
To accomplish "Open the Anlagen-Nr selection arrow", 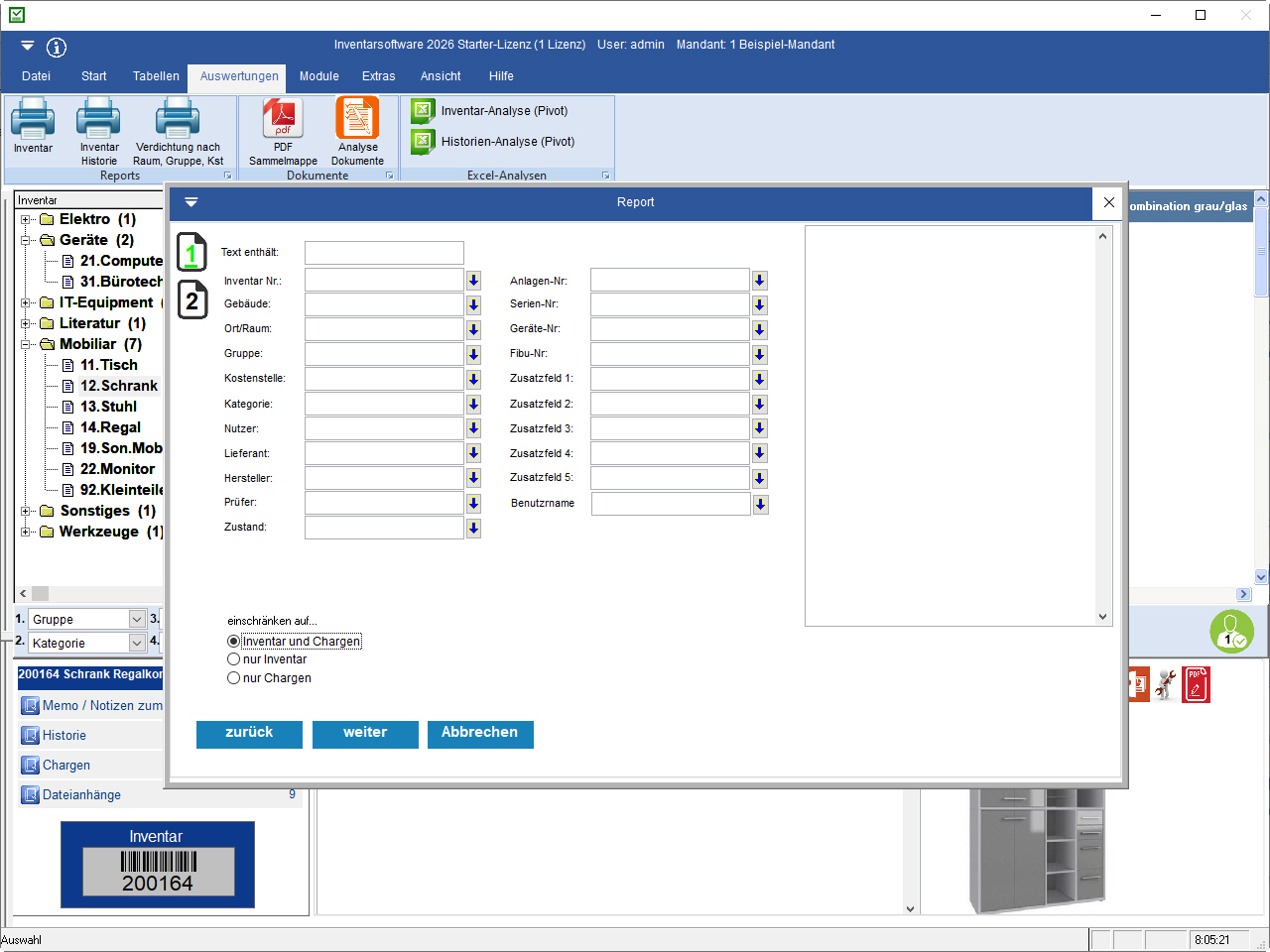I will [x=760, y=281].
